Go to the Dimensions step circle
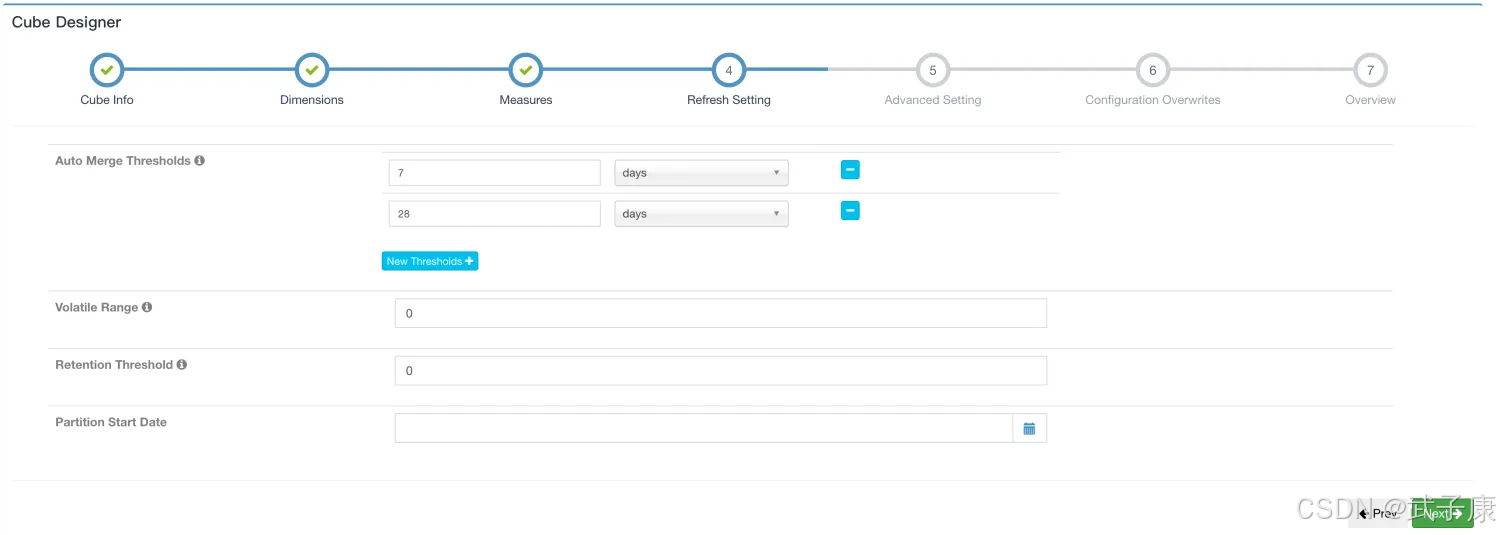Image resolution: width=1500 pixels, height=535 pixels. point(312,70)
